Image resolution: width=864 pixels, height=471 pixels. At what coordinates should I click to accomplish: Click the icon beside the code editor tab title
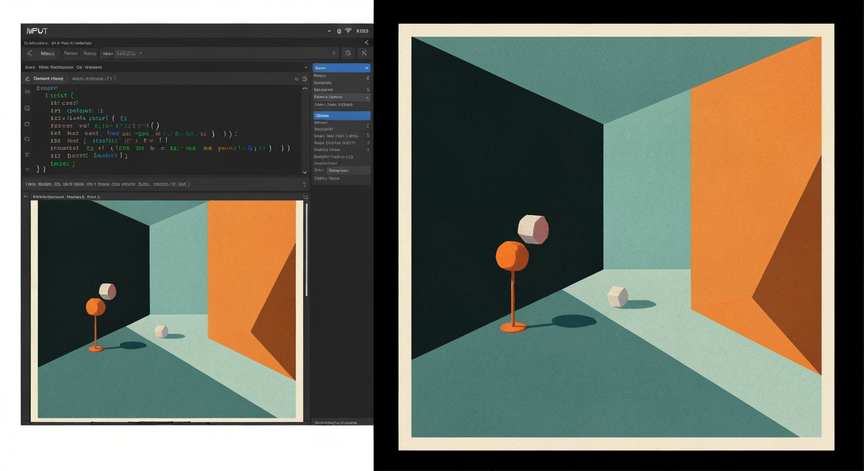click(28, 79)
